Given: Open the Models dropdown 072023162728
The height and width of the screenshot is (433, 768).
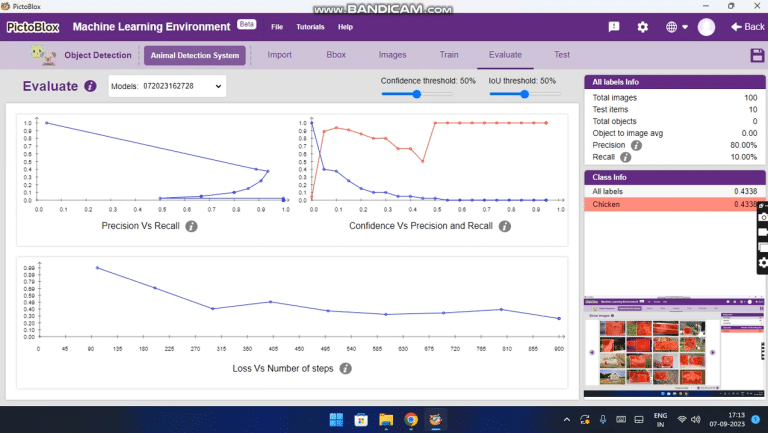Looking at the screenshot, I should tap(167, 86).
